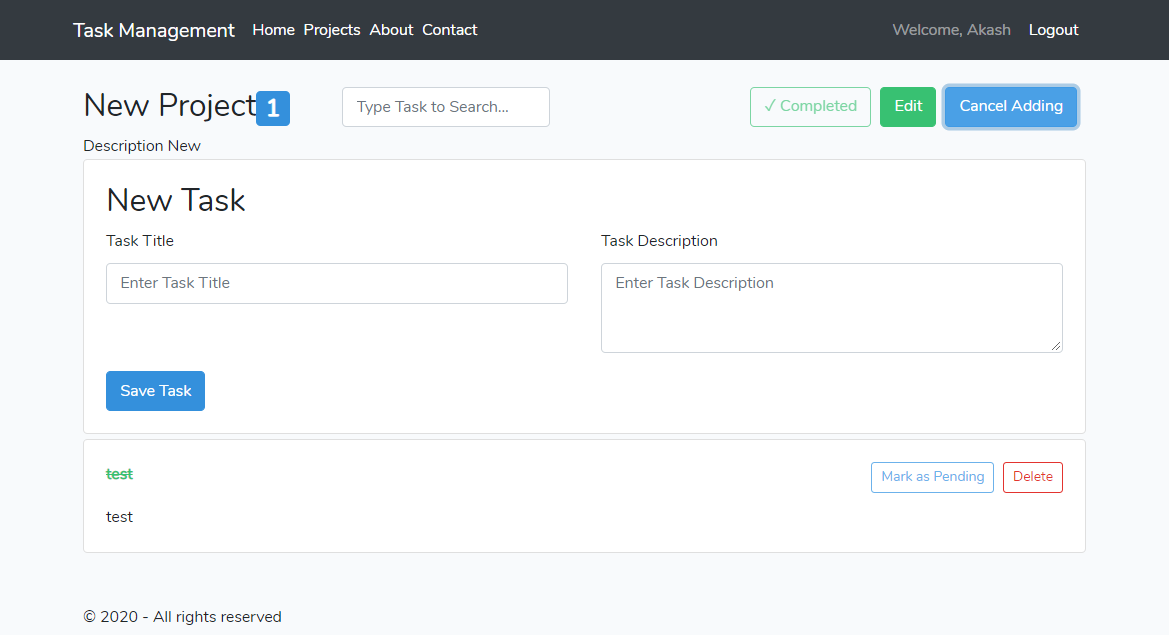This screenshot has height=635, width=1169.
Task: Toggle the Completed tasks filter
Action: 810,107
